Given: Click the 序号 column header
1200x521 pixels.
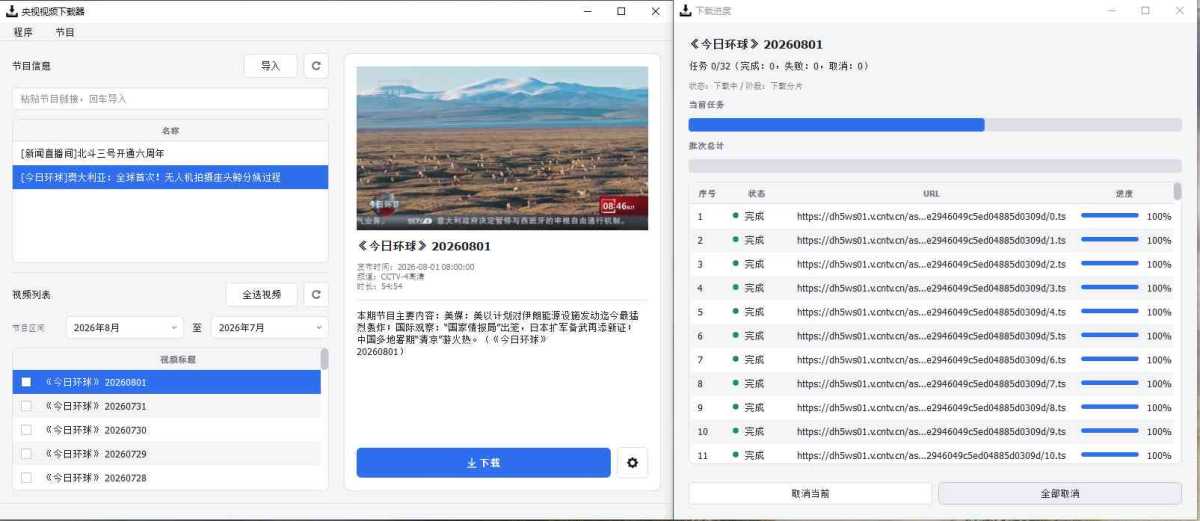Looking at the screenshot, I should (x=706, y=194).
